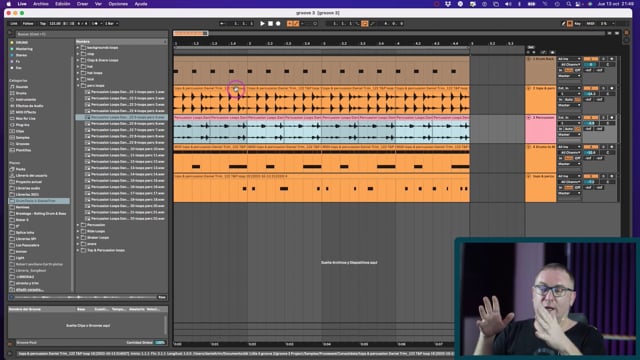Click the Stop button in transport

tap(270, 24)
